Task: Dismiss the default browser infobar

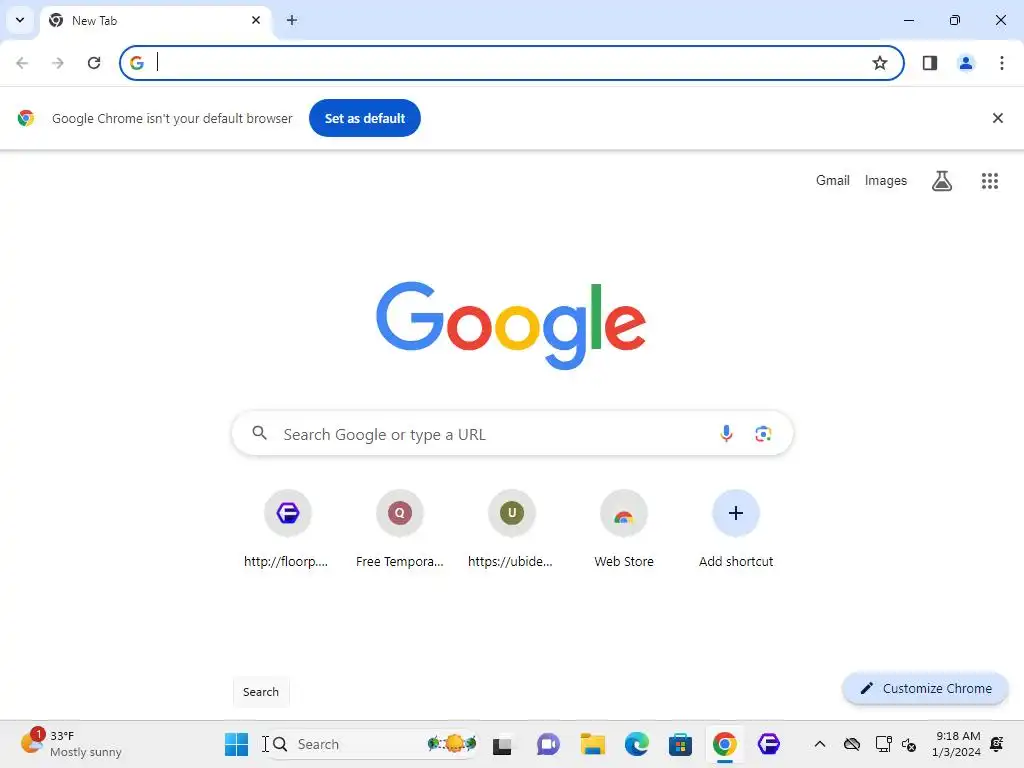Action: (997, 118)
